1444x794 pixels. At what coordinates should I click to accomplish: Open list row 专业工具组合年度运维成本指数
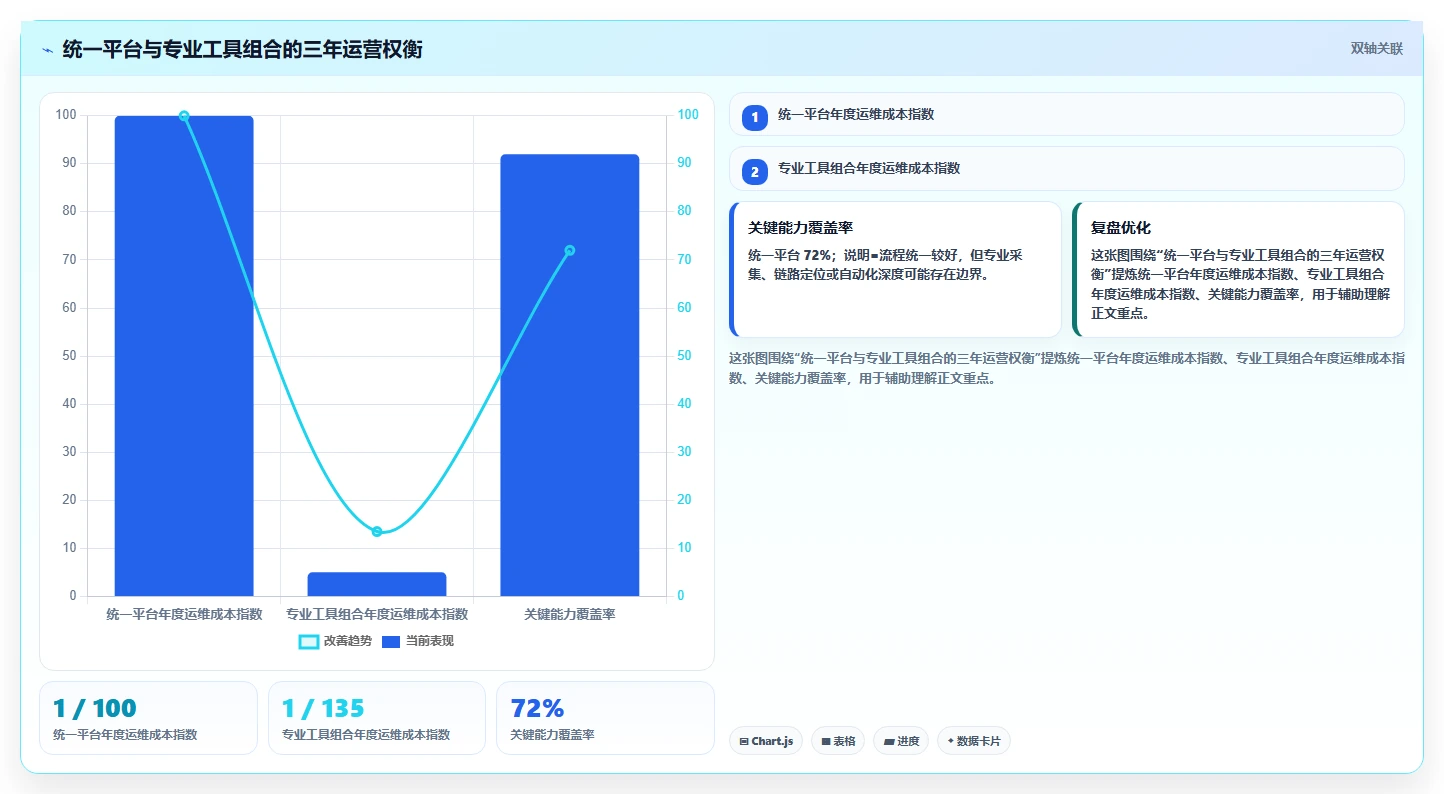[x=1067, y=168]
